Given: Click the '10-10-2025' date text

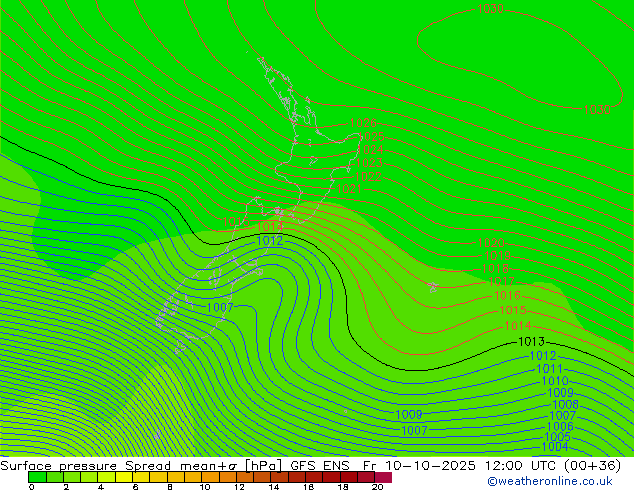Looking at the screenshot, I should coord(430,466).
